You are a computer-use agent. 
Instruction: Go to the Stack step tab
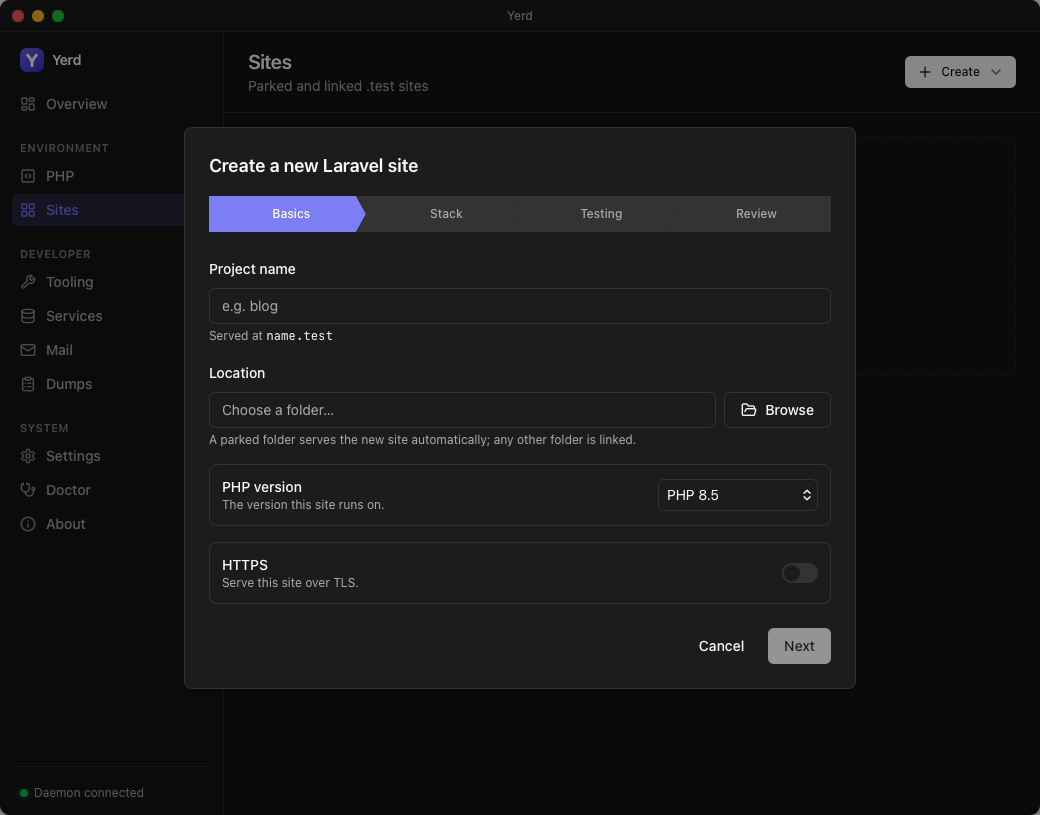point(446,214)
